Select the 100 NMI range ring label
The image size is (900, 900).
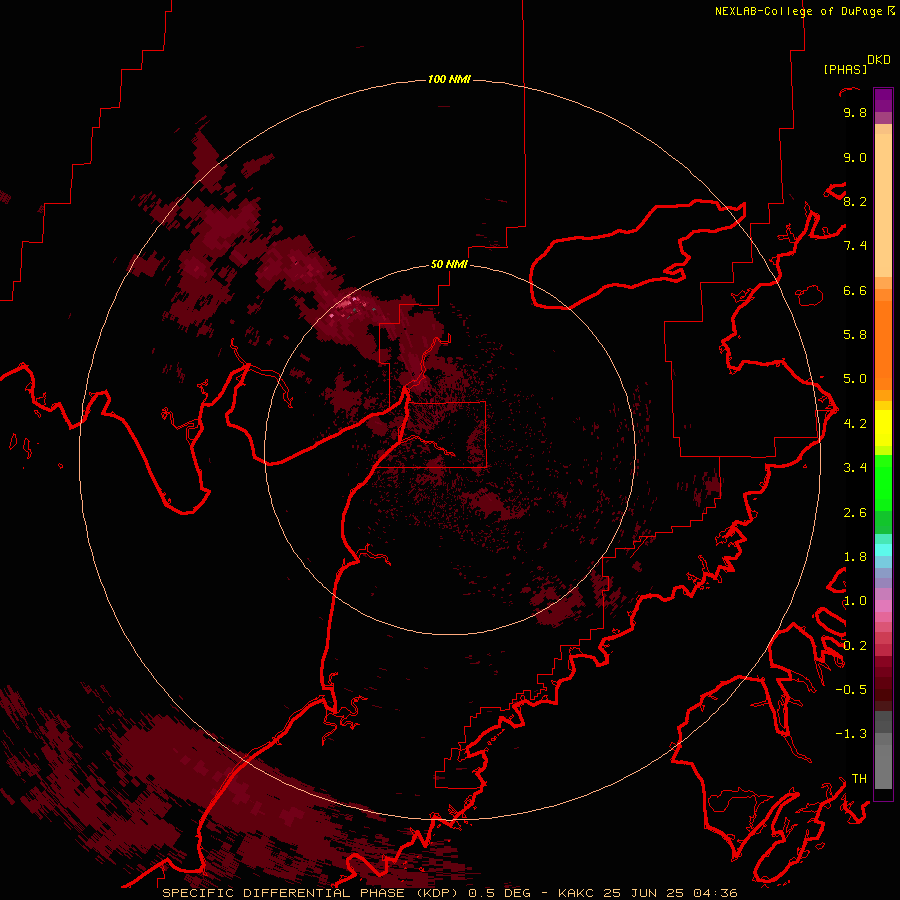point(449,79)
